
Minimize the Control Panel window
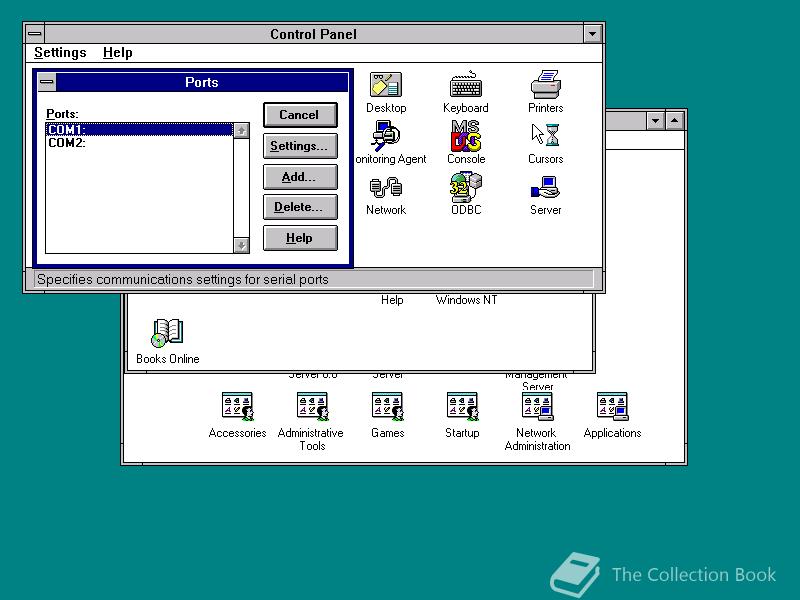tap(592, 34)
